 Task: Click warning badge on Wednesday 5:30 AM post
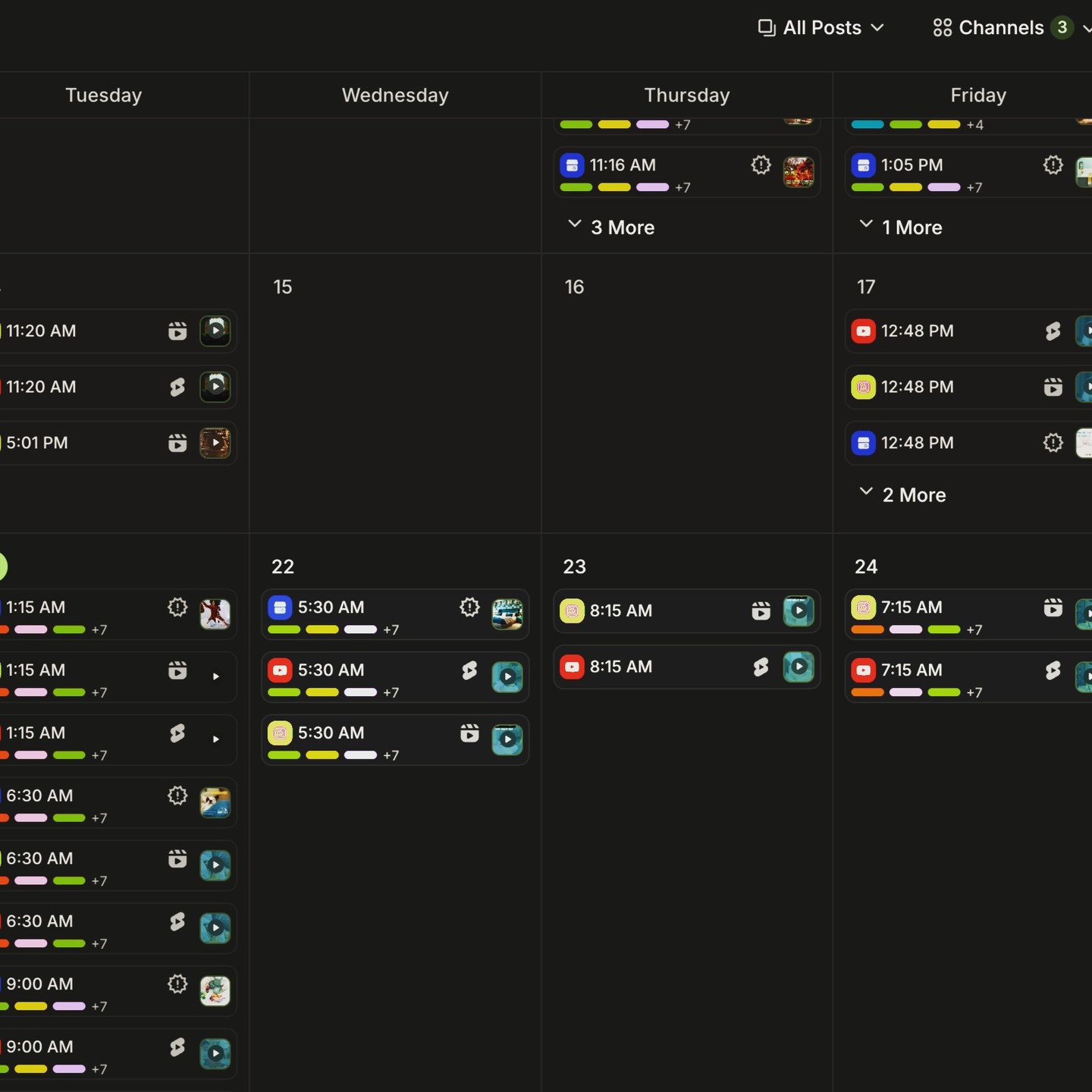point(469,607)
